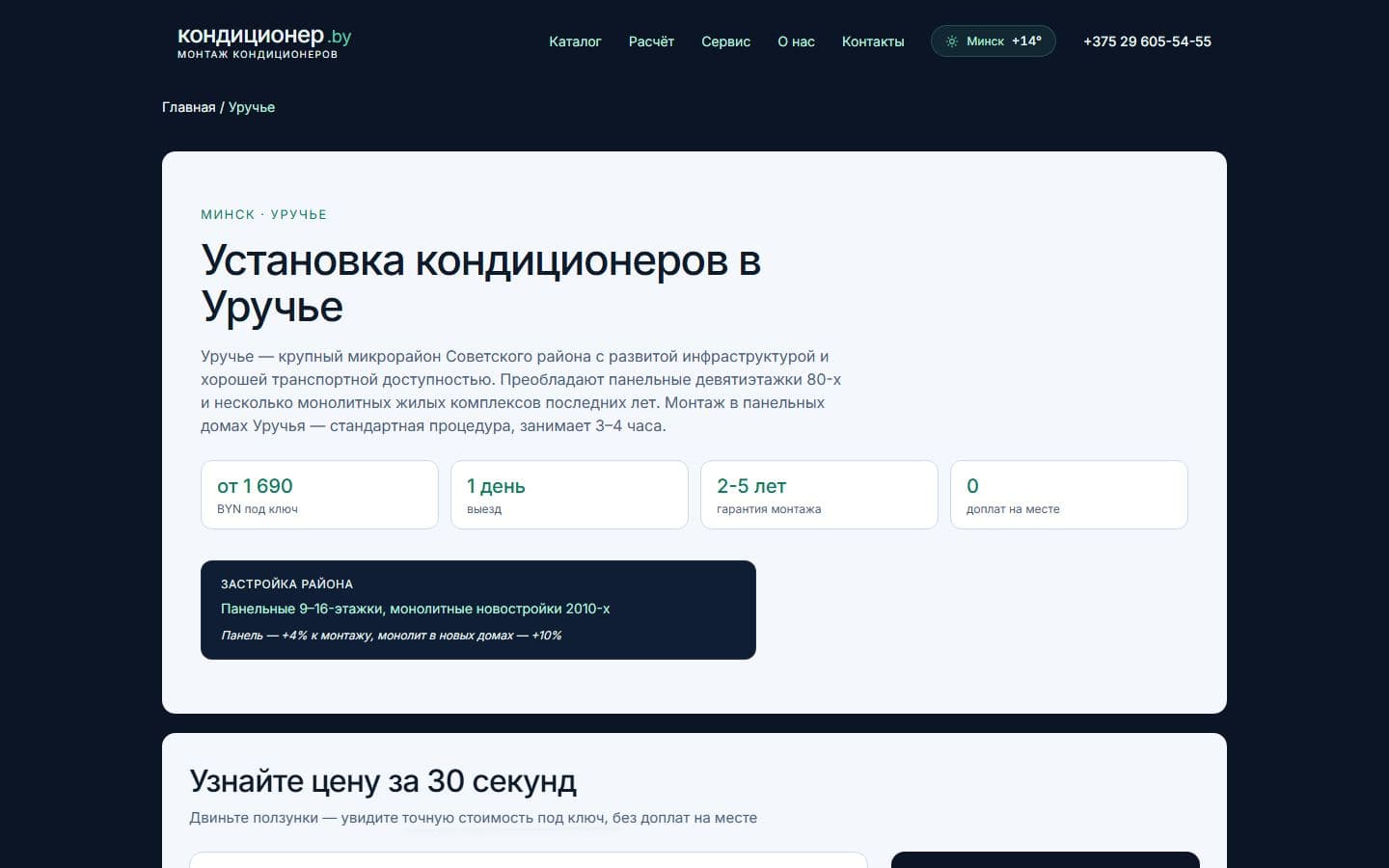Click the 'Двиньте ползунки' subtitle text
1389x868 pixels.
pyautogui.click(x=473, y=818)
